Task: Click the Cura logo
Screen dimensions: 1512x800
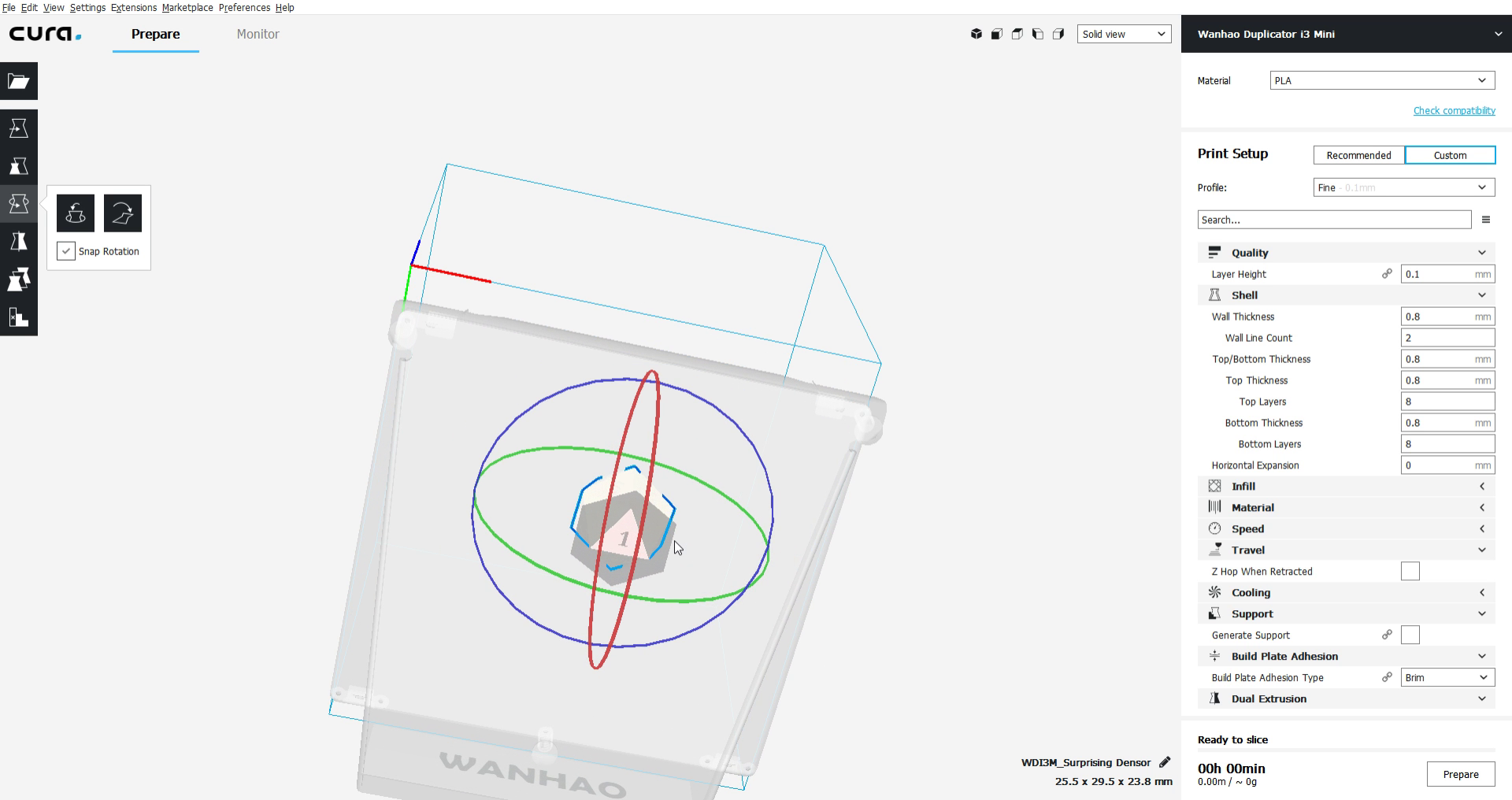Action: 45,34
